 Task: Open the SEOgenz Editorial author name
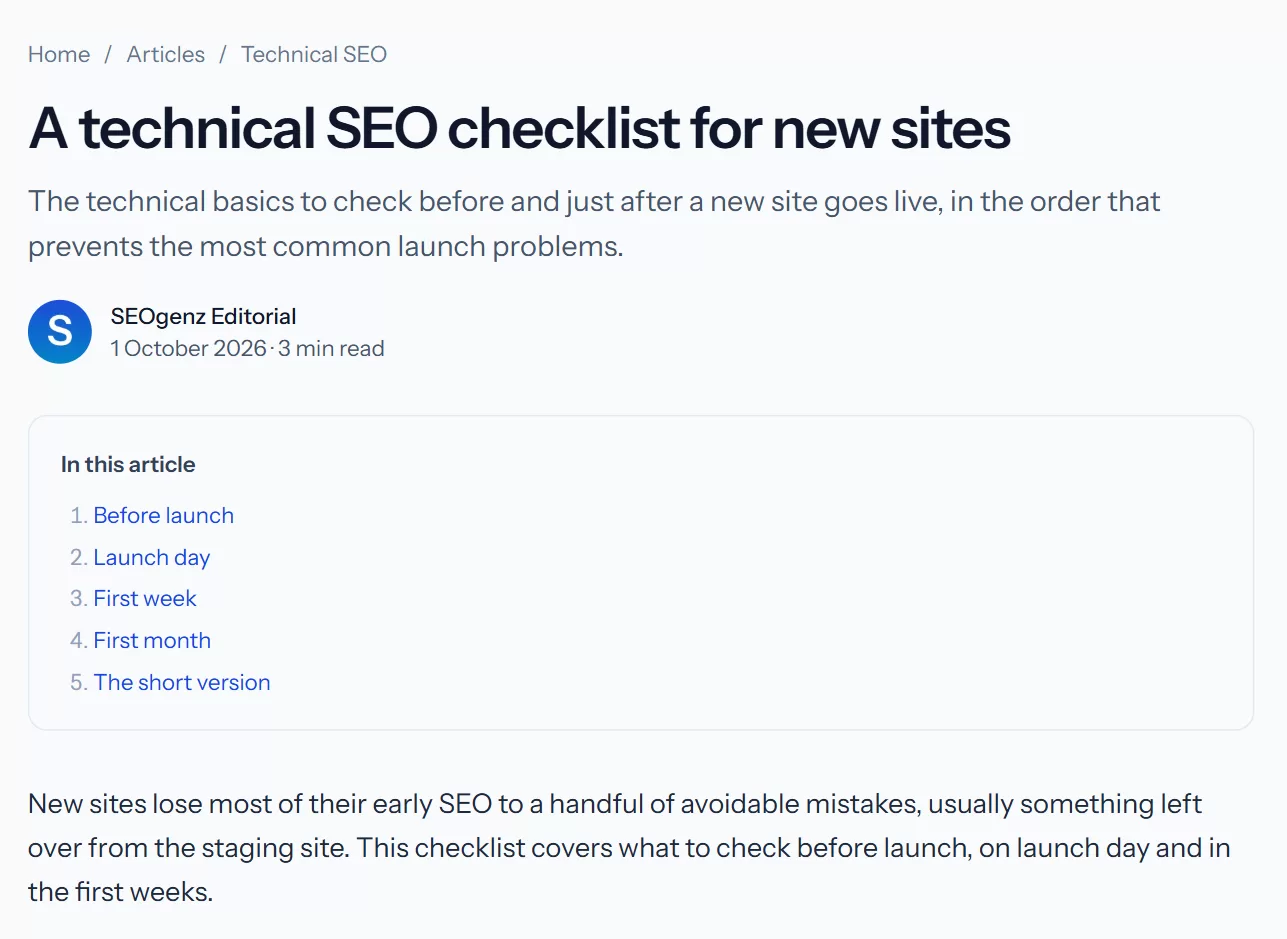[203, 316]
